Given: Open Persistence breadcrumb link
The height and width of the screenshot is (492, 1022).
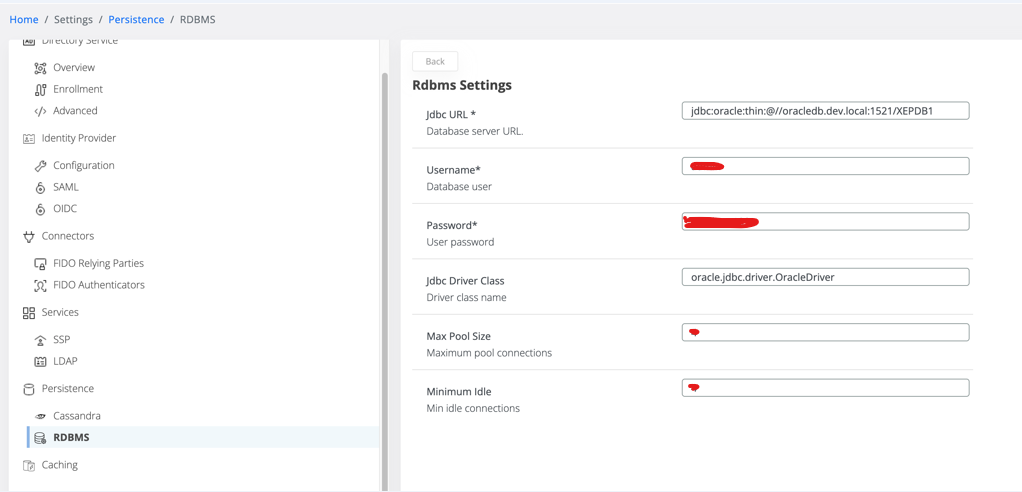Looking at the screenshot, I should 136,19.
